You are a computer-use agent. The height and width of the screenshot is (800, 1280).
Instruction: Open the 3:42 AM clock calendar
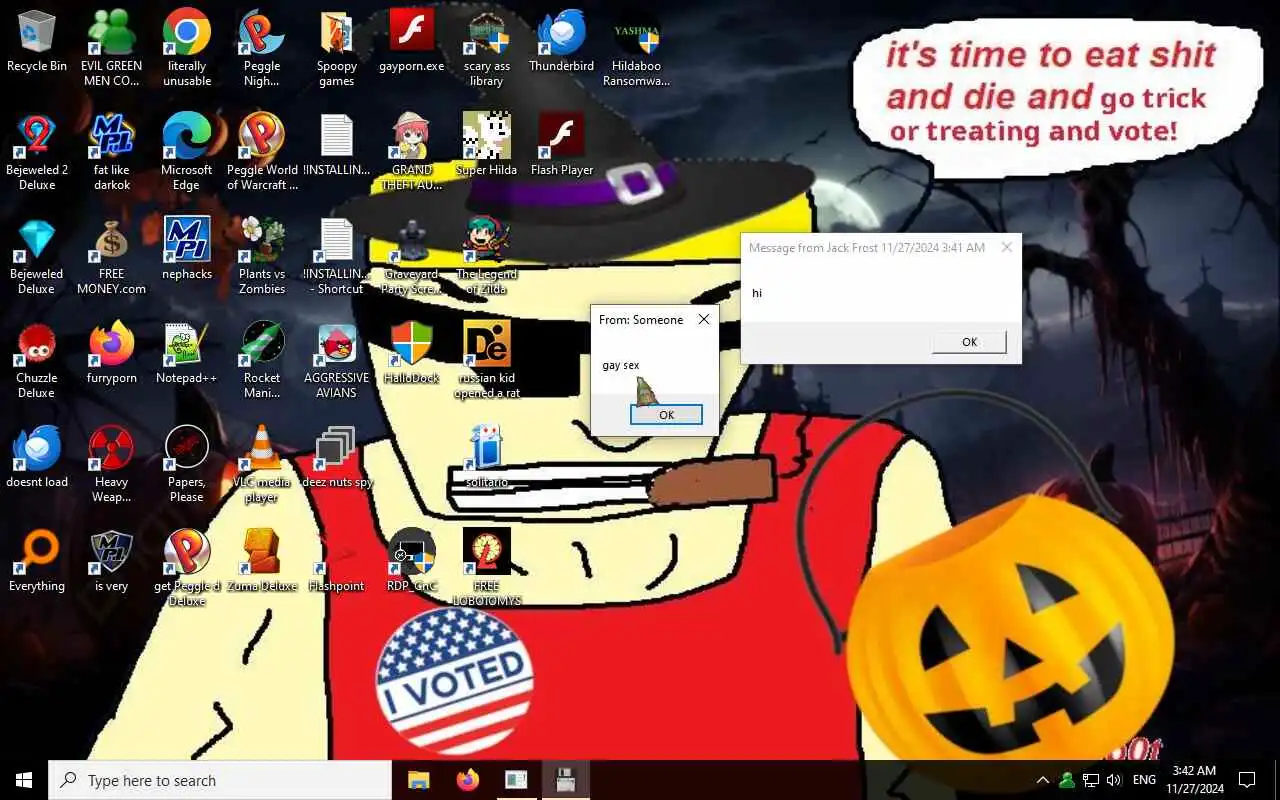[1193, 780]
